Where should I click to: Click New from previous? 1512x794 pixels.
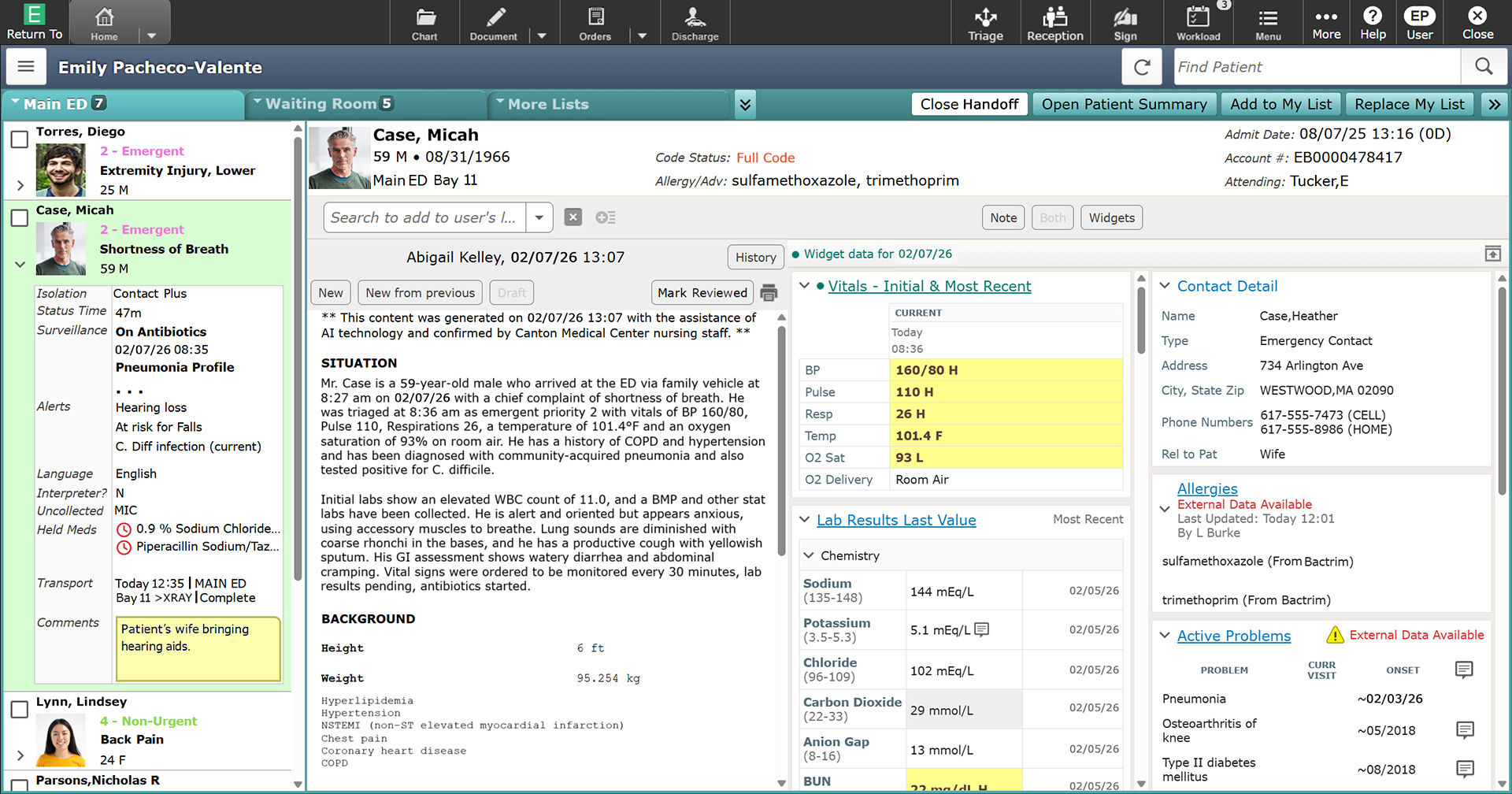(x=421, y=292)
